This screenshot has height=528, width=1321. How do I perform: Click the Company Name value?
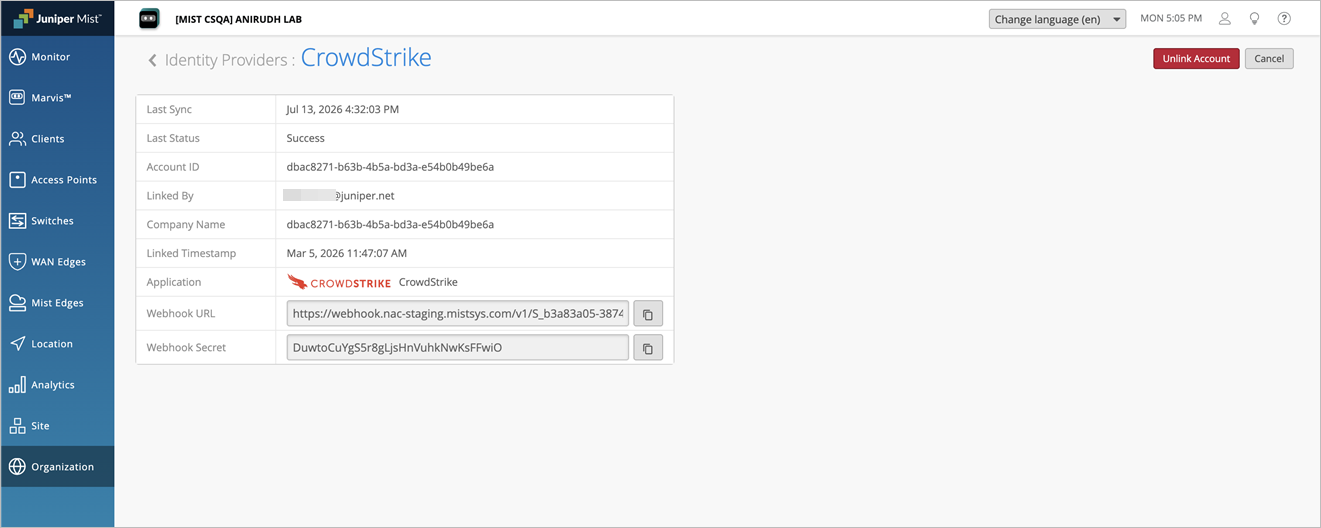(390, 225)
